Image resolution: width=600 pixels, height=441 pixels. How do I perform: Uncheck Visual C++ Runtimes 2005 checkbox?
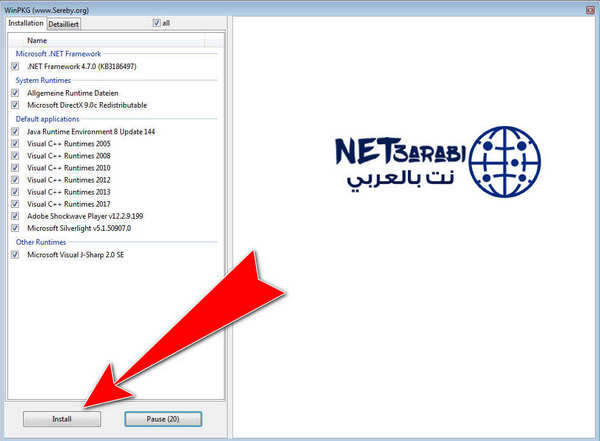15,144
